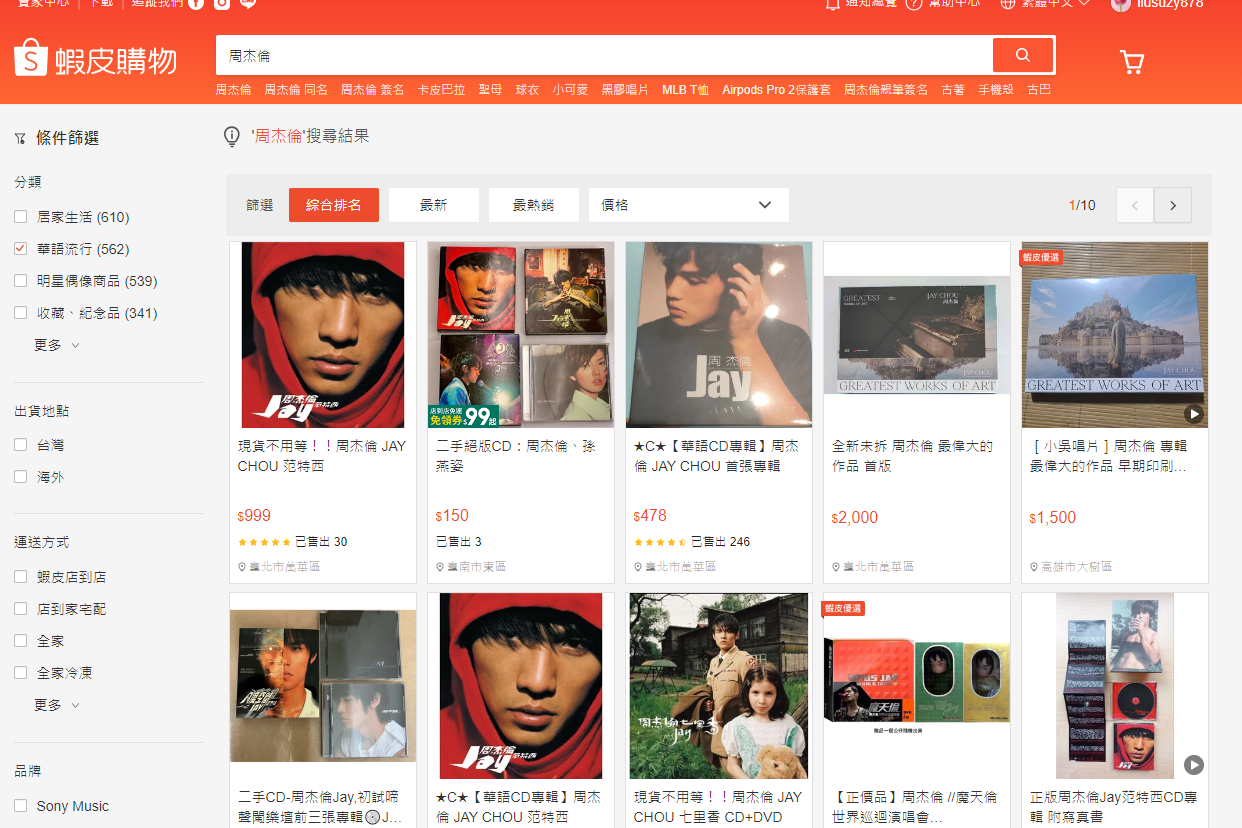
Task: Open thumbnail of 二手CD-周杰倫Jay 前三張專輯
Action: click(323, 686)
